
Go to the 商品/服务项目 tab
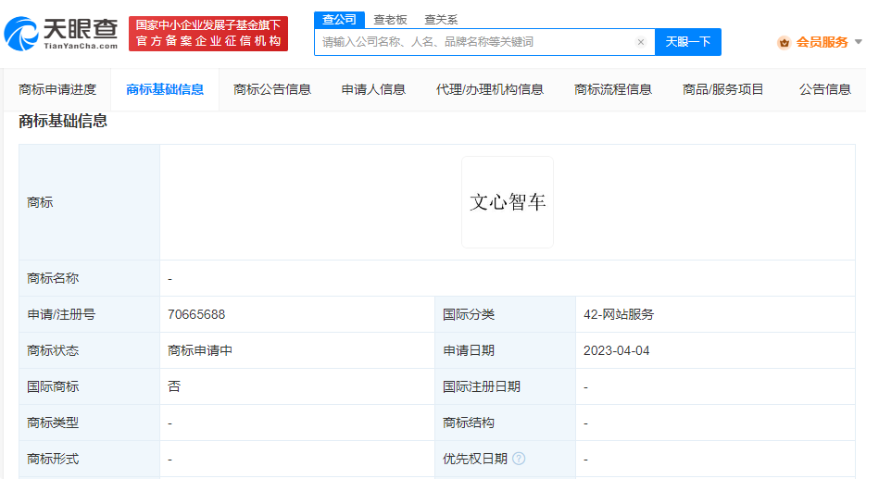[x=722, y=89]
